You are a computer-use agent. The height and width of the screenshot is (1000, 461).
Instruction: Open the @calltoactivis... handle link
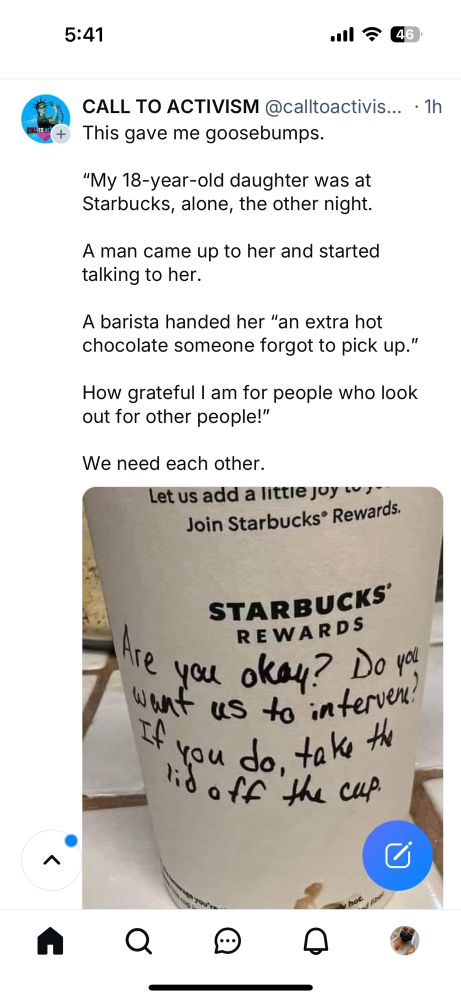[x=333, y=107]
